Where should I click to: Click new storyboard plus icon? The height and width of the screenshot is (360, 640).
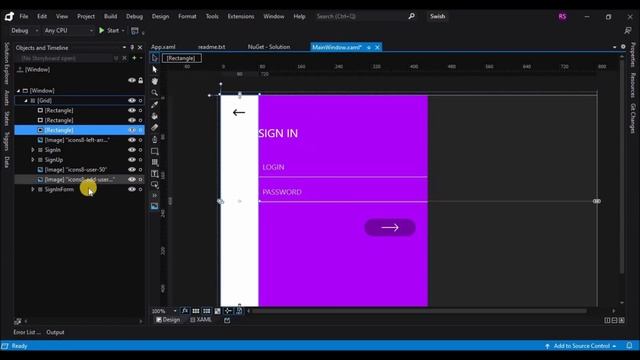coord(134,58)
